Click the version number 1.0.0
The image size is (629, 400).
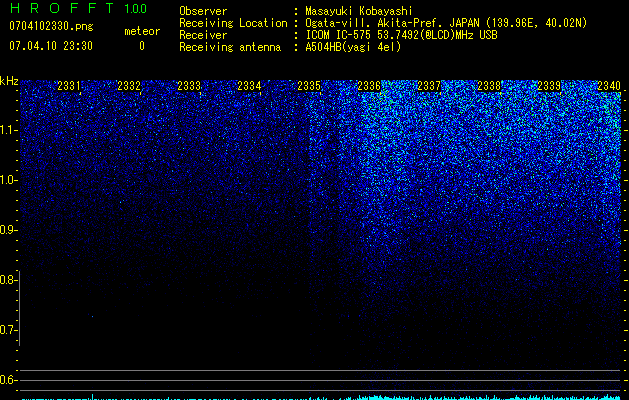point(136,8)
